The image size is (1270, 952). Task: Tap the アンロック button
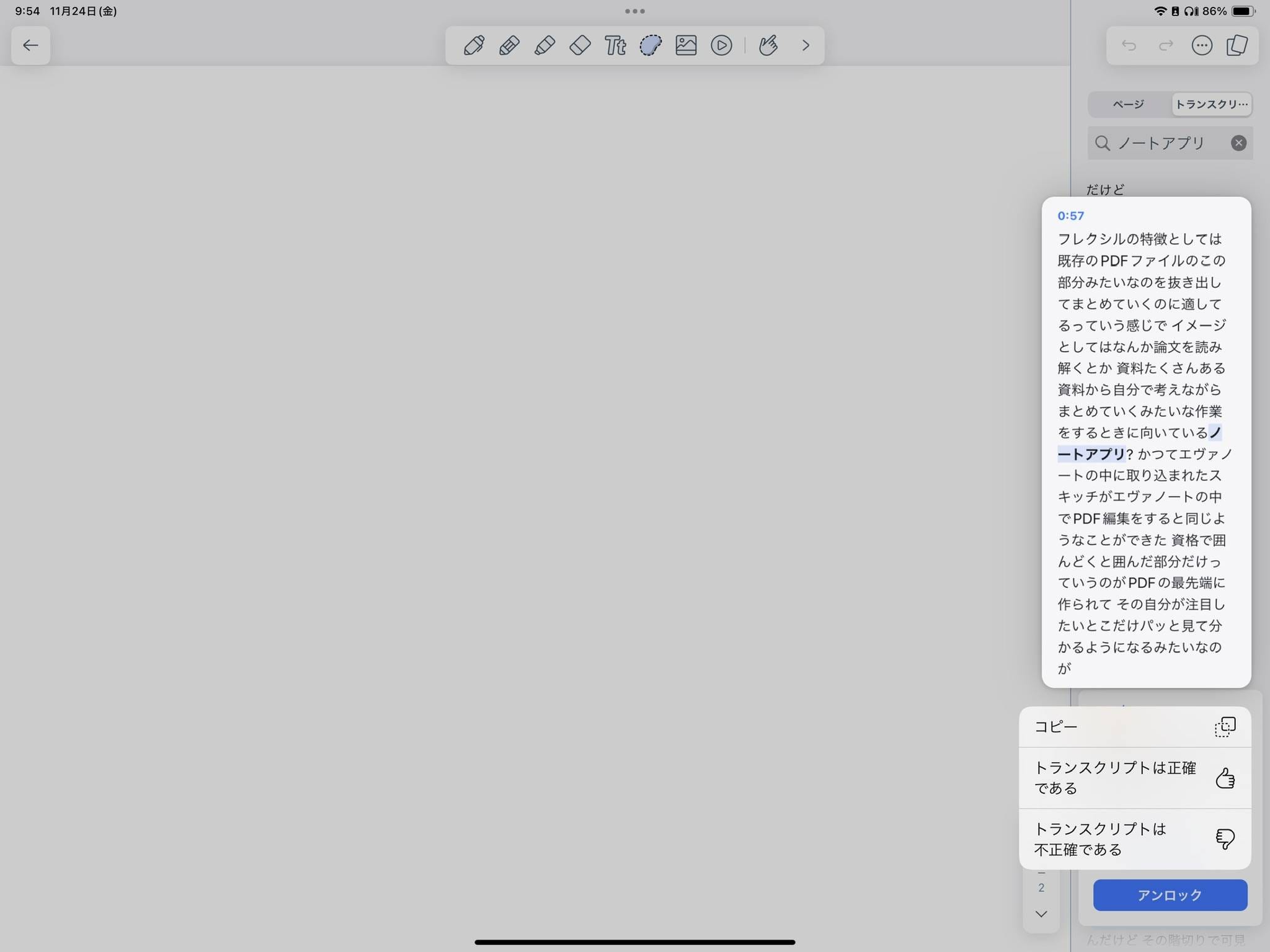pyautogui.click(x=1169, y=894)
